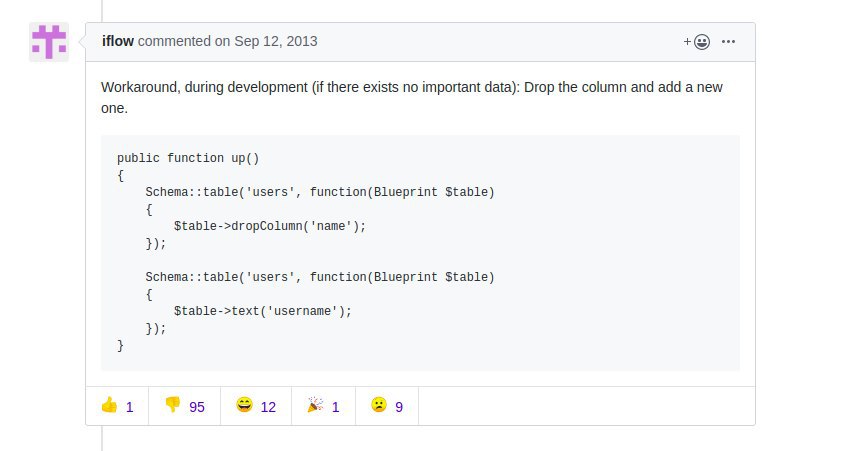Open iflow's purple avatar profile
The image size is (848, 451).
49,42
